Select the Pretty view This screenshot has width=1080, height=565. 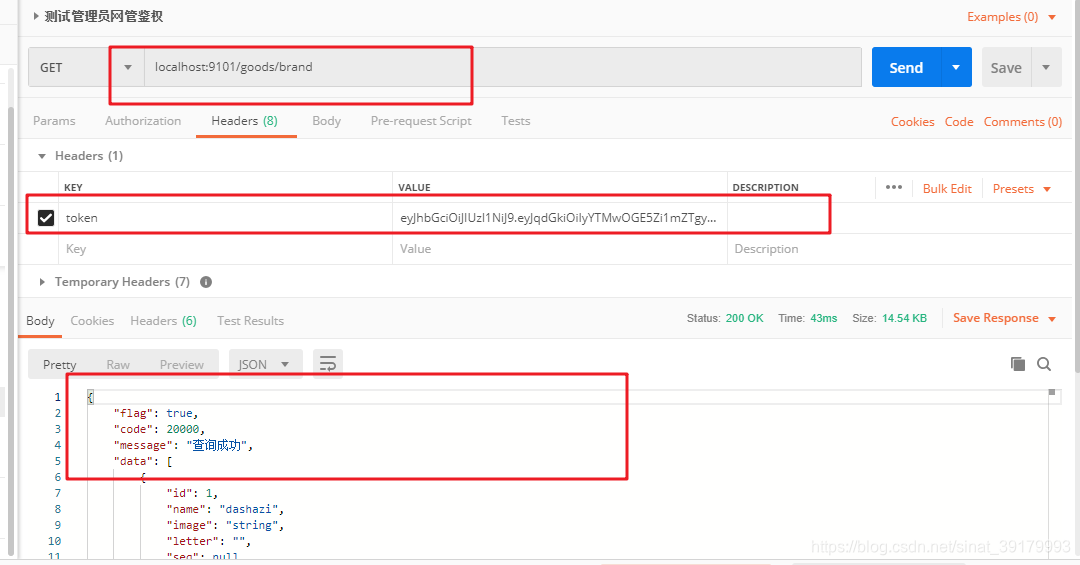pyautogui.click(x=60, y=364)
